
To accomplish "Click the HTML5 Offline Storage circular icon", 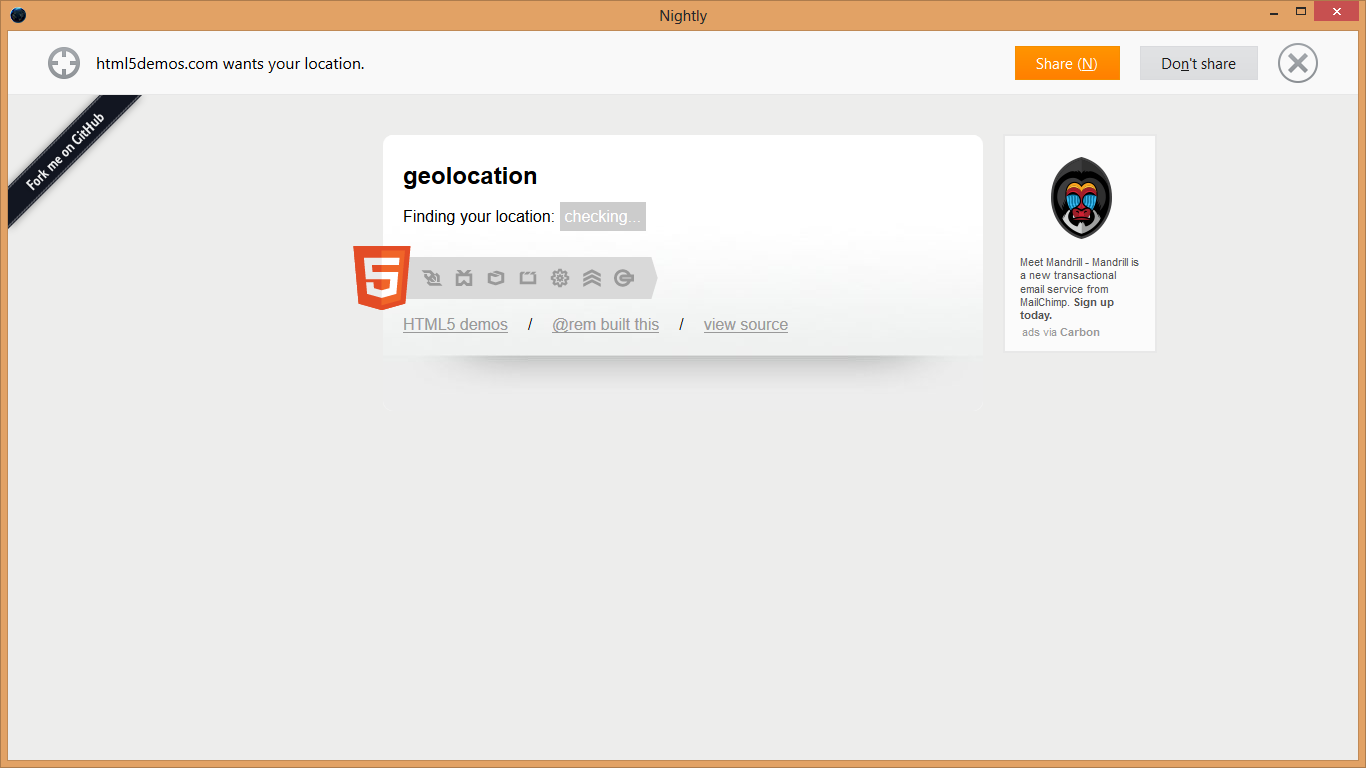I will coord(624,278).
